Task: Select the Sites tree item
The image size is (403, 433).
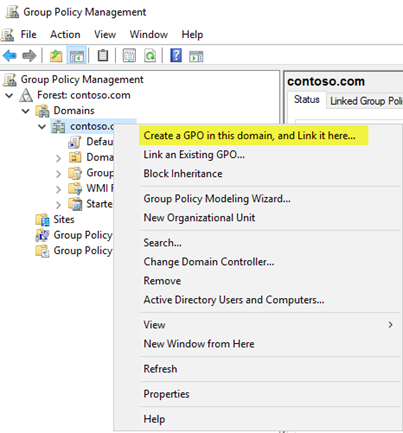Action: point(64,219)
